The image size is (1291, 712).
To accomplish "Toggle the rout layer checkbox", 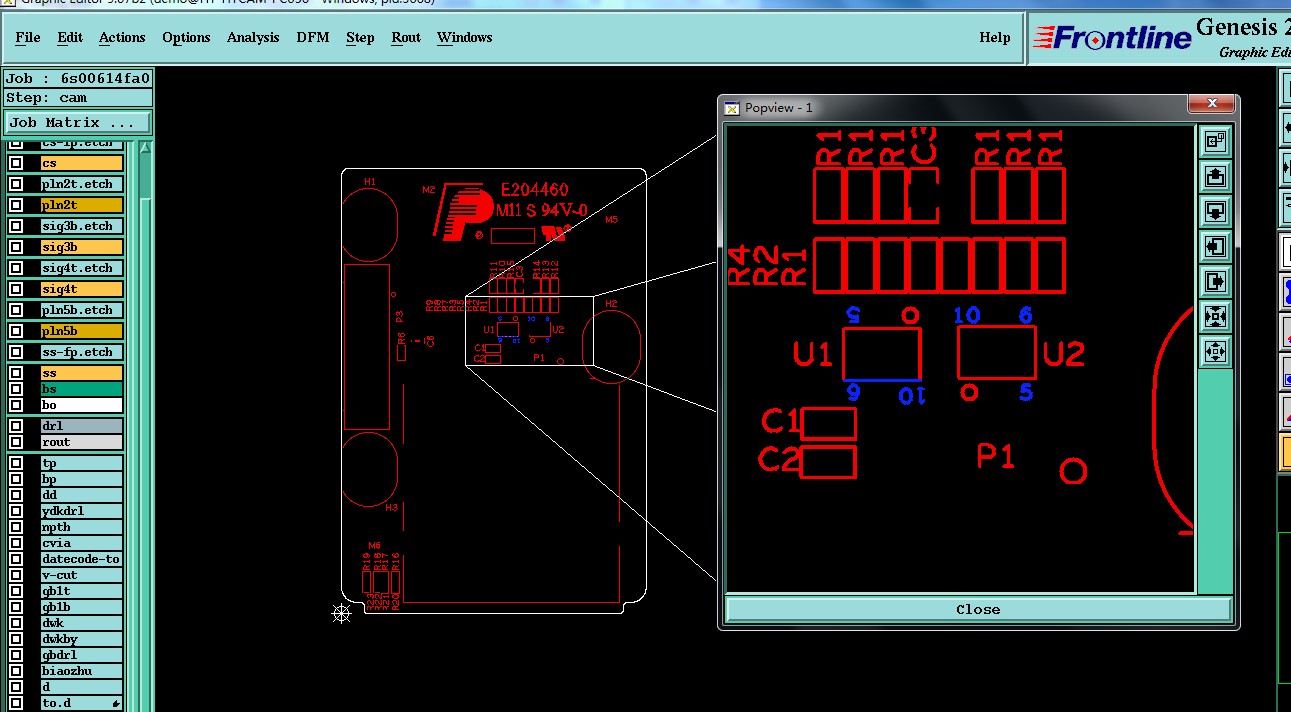I will (x=16, y=442).
